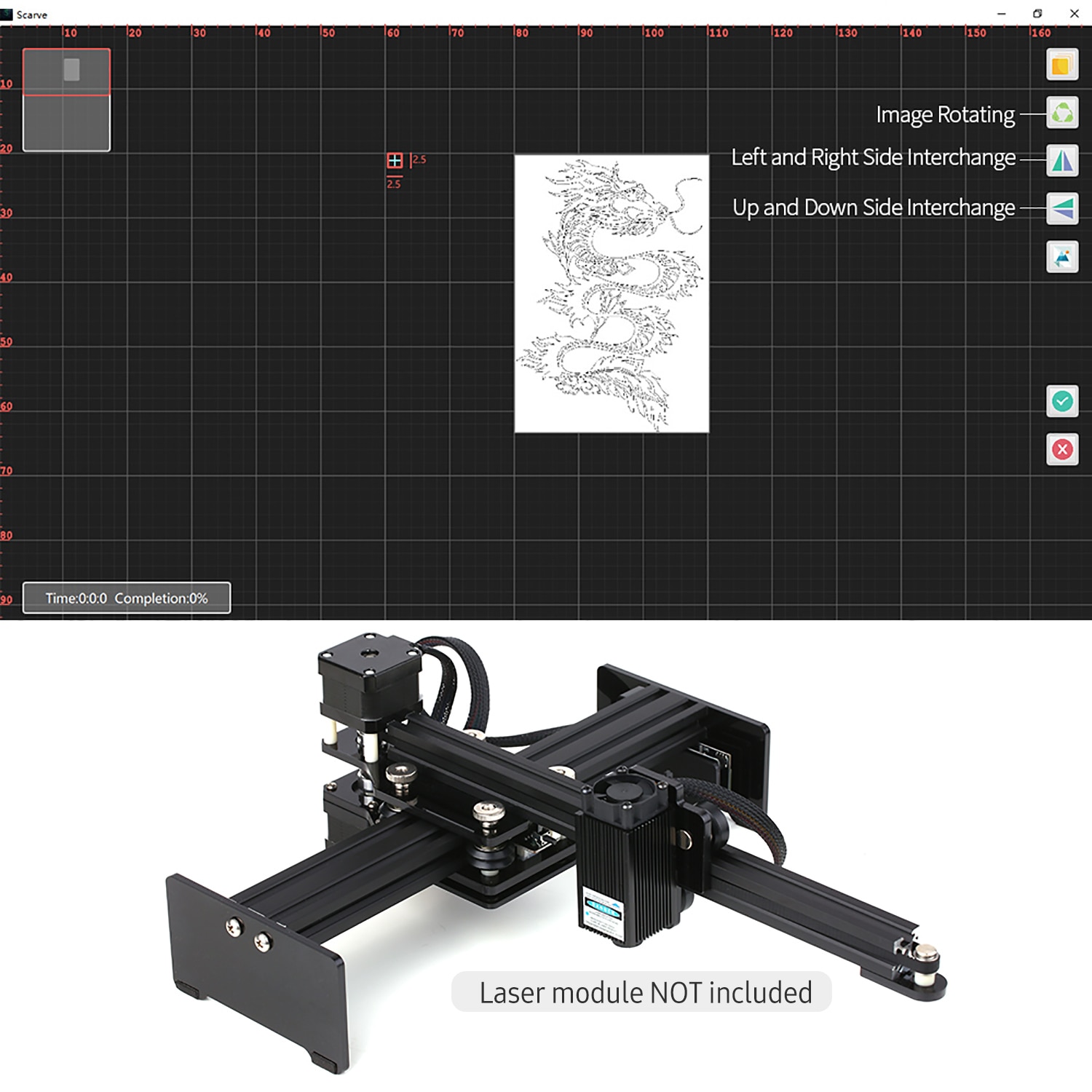Minimize the Scarve window
Viewport: 1092px width, 1092px height.
tap(1002, 14)
